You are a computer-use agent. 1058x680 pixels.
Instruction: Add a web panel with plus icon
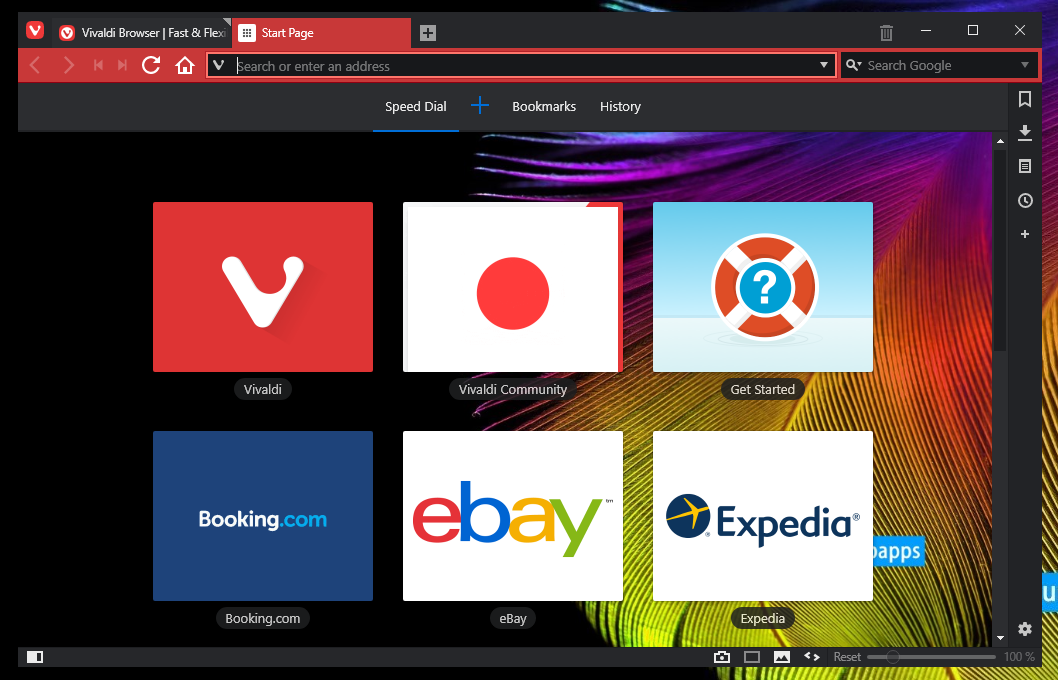[1024, 234]
